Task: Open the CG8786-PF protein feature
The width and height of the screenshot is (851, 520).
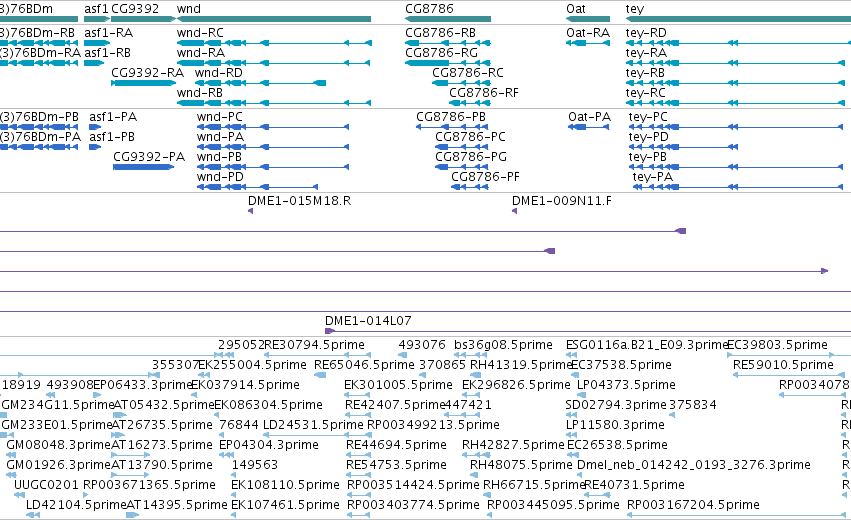Action: (x=470, y=187)
